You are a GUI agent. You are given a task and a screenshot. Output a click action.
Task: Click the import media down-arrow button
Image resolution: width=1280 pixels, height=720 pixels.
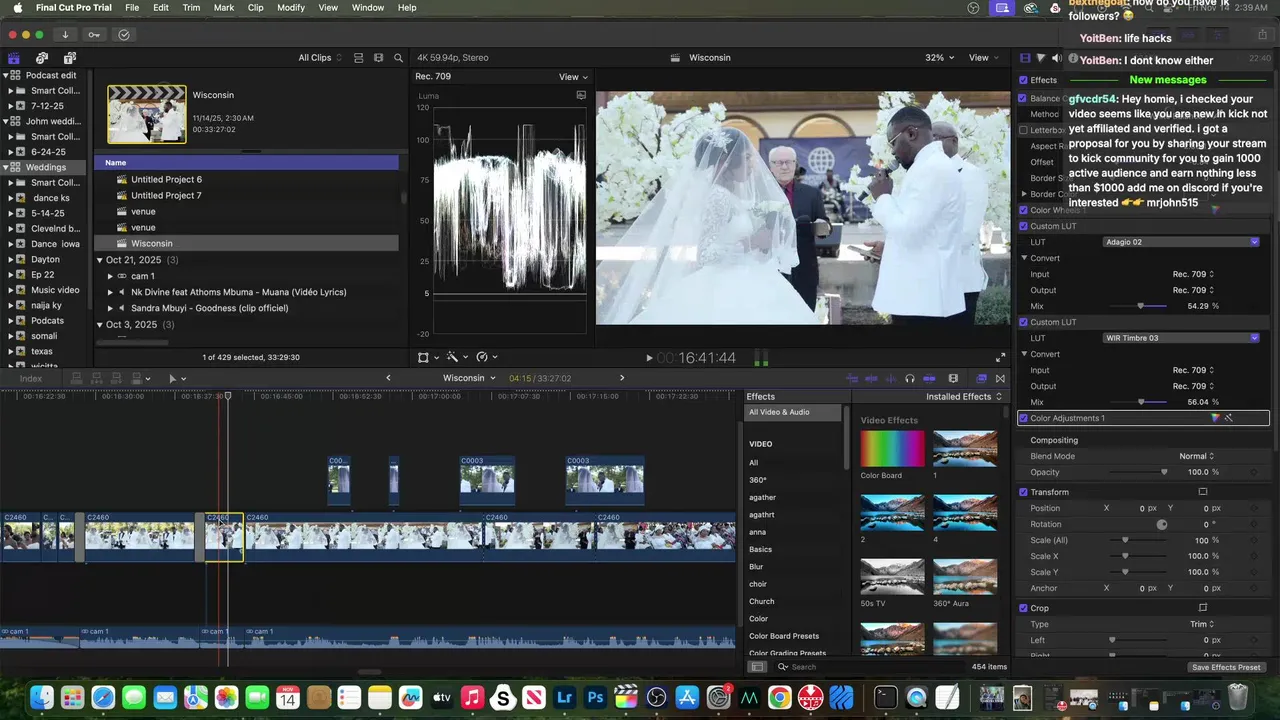click(65, 34)
